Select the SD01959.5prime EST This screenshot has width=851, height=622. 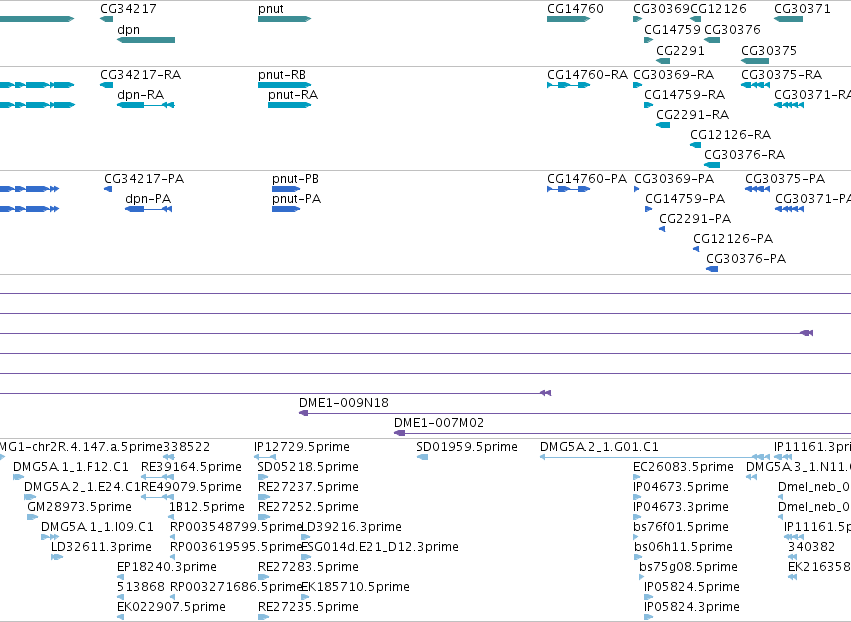click(422, 457)
